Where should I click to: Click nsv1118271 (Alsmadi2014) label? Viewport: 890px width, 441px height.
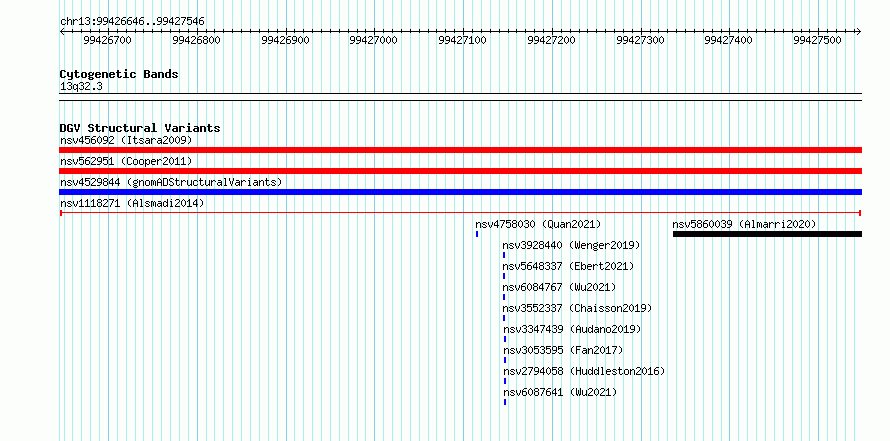click(x=132, y=203)
